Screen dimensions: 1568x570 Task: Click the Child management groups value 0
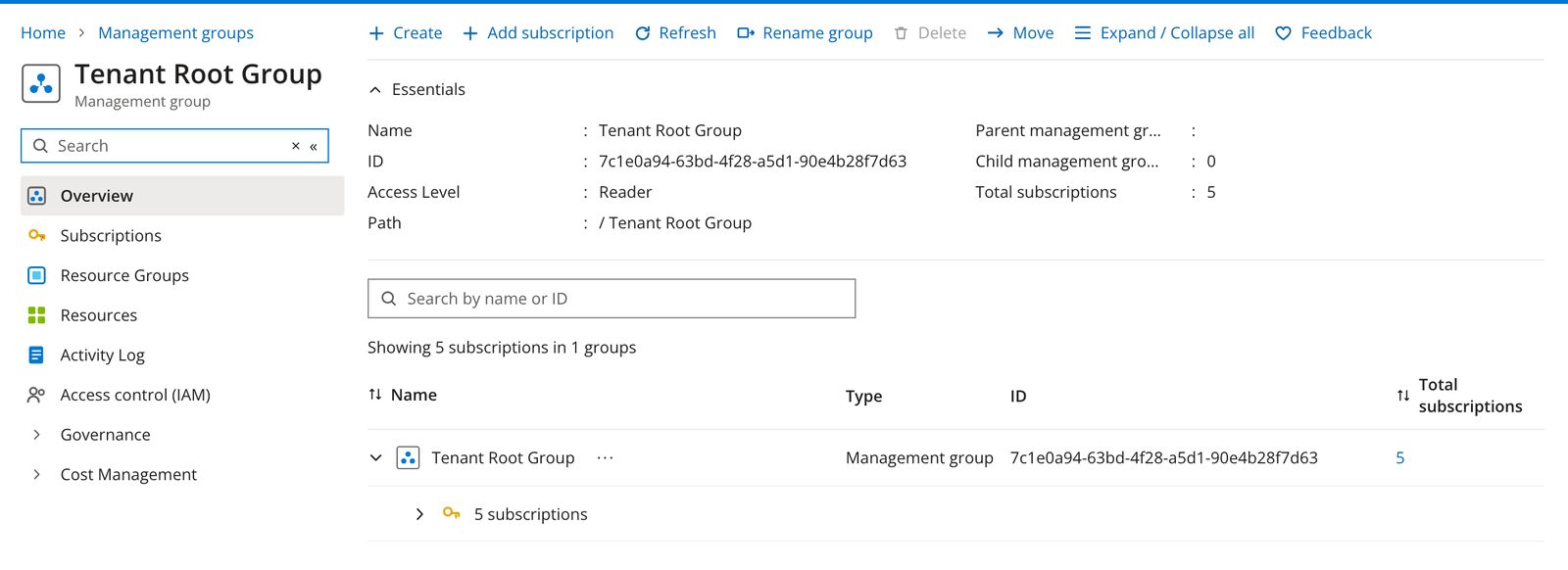click(x=1211, y=162)
